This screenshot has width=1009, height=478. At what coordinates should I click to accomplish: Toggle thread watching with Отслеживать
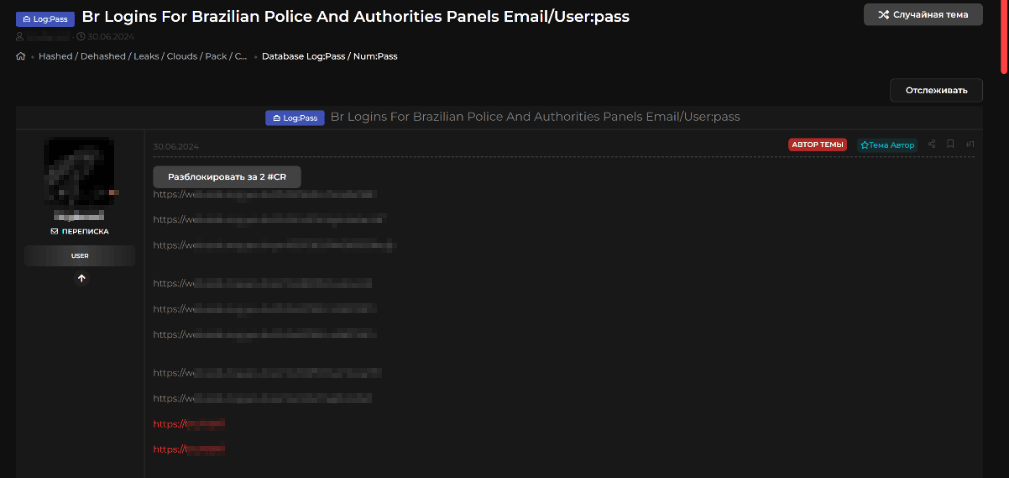pos(936,90)
